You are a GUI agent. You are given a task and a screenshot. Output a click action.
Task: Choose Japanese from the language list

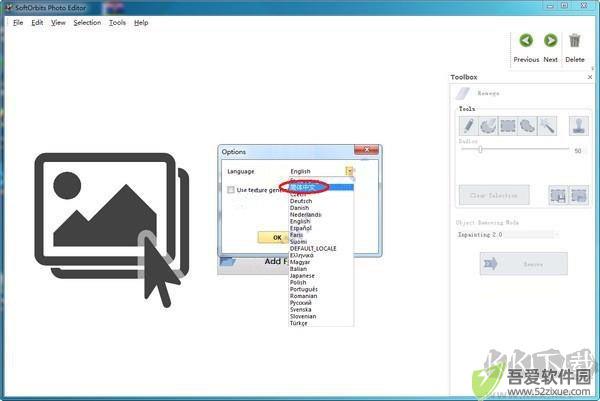coord(321,275)
